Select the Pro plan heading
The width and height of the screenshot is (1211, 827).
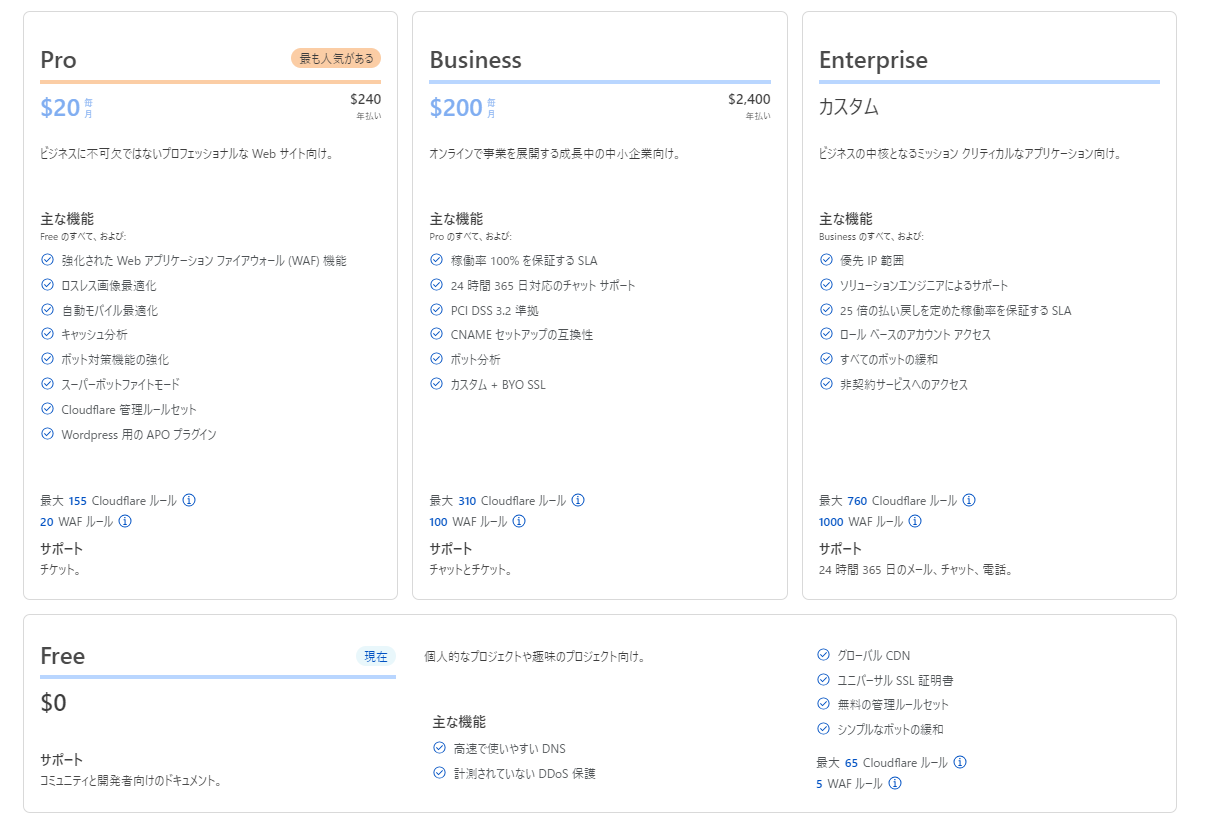coord(58,60)
